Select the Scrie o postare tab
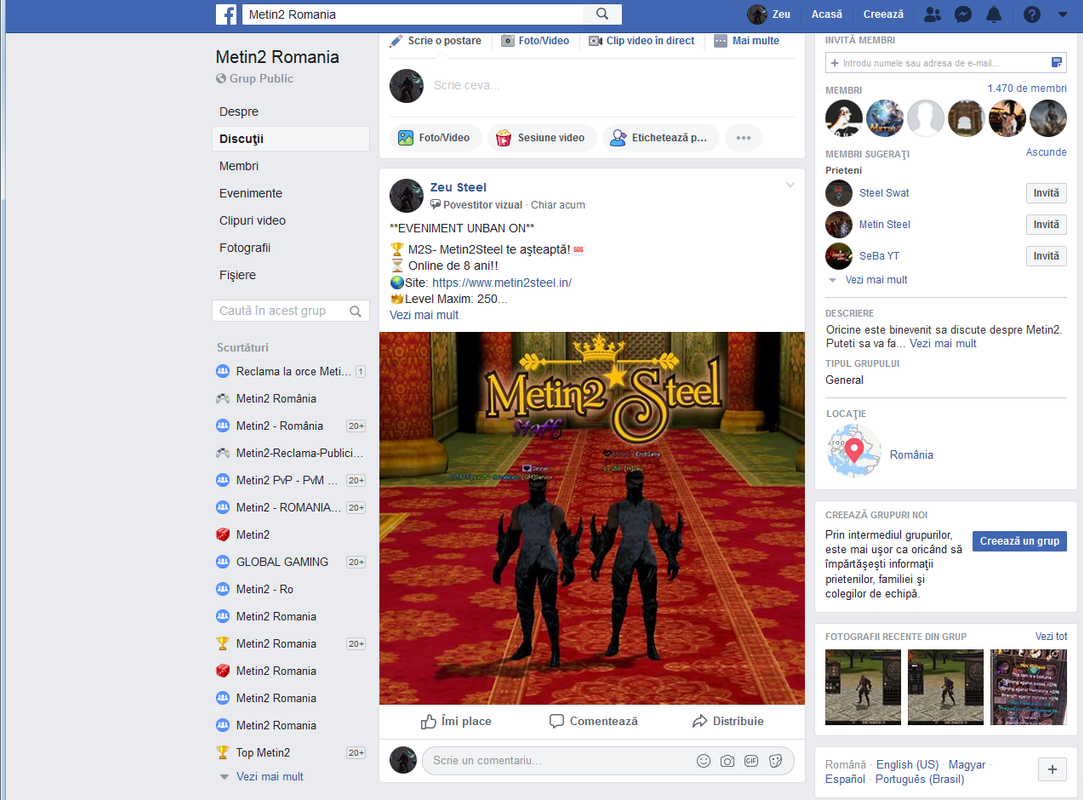 click(436, 41)
